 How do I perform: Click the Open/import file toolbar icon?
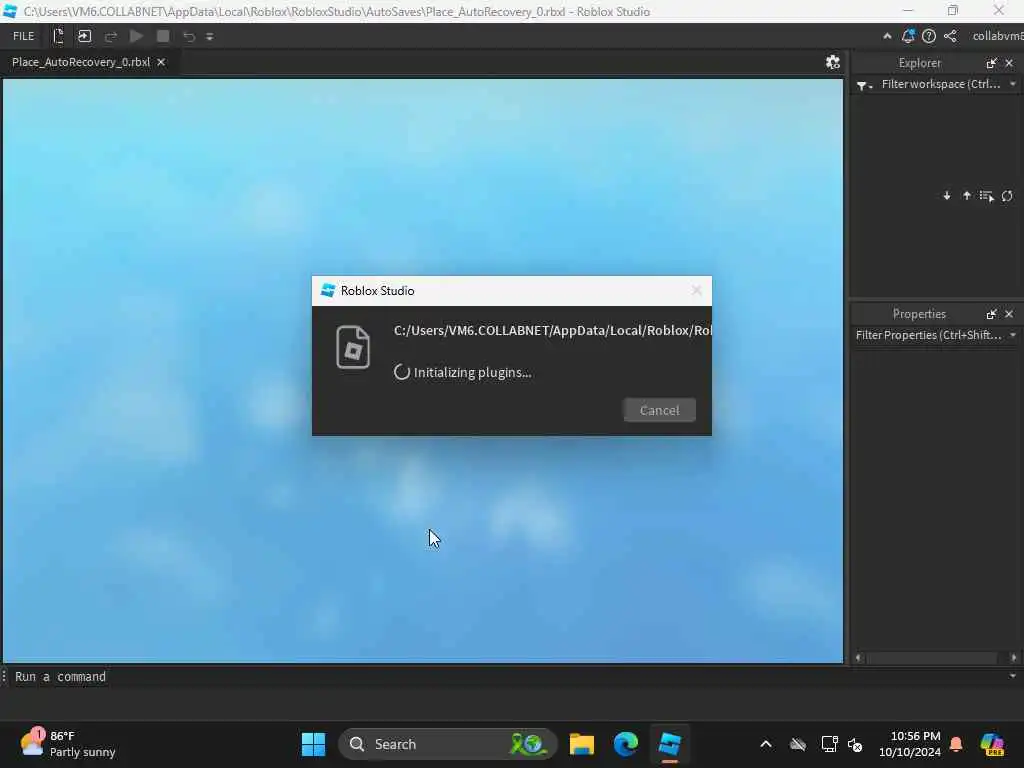pyautogui.click(x=84, y=37)
